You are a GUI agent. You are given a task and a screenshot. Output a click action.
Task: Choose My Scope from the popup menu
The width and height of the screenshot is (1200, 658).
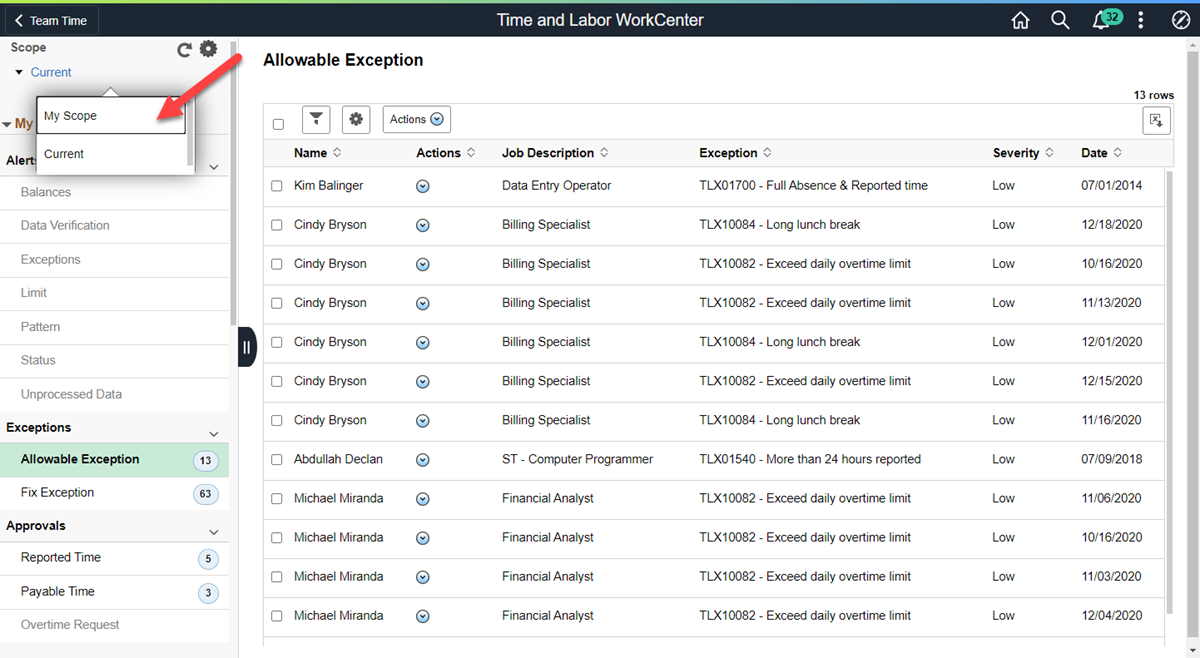point(111,116)
